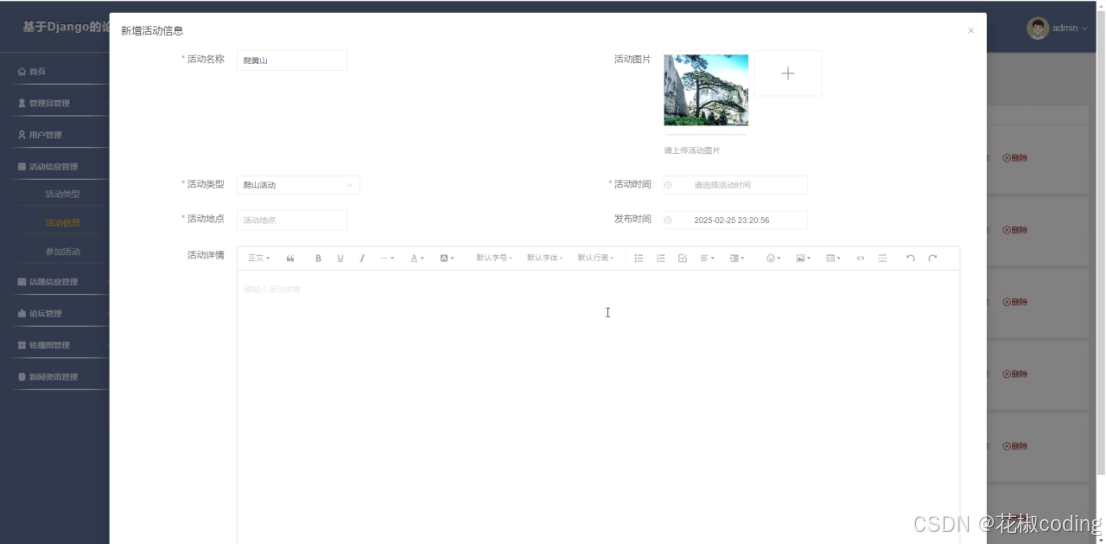
Task: Add another activity image with plus box
Action: (788, 73)
